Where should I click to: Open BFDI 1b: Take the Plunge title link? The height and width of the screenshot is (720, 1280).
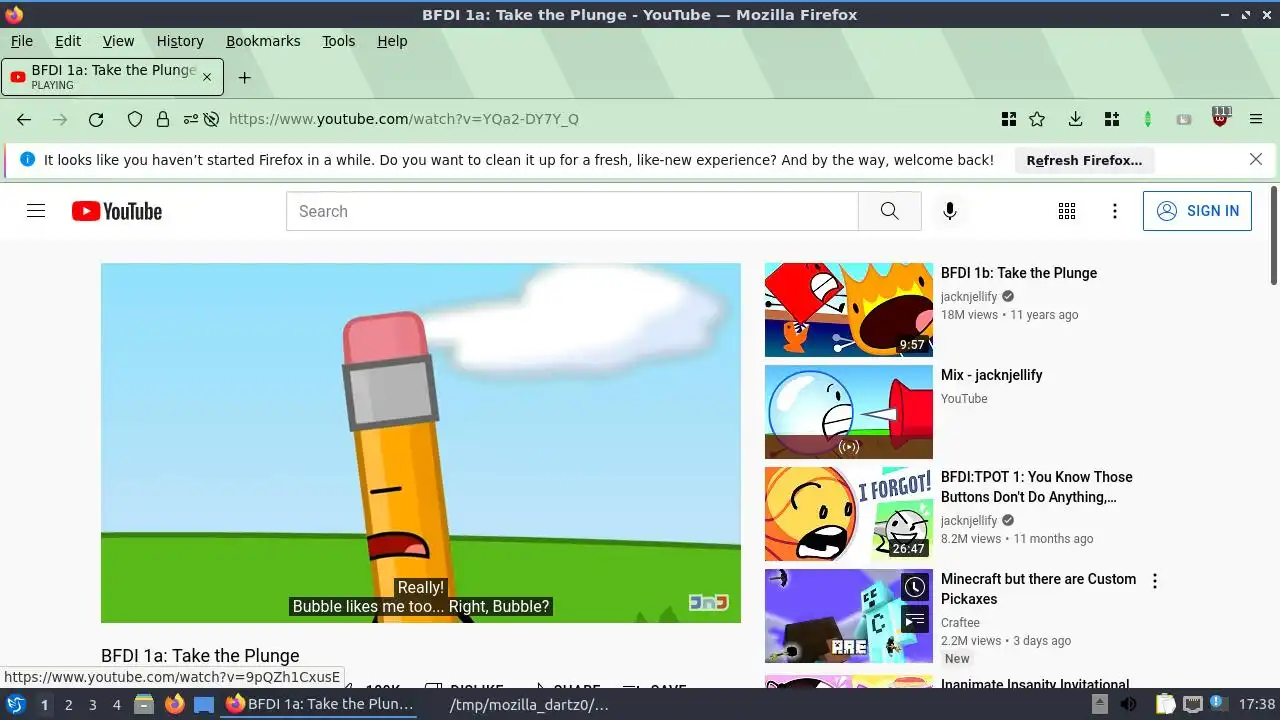[1019, 273]
